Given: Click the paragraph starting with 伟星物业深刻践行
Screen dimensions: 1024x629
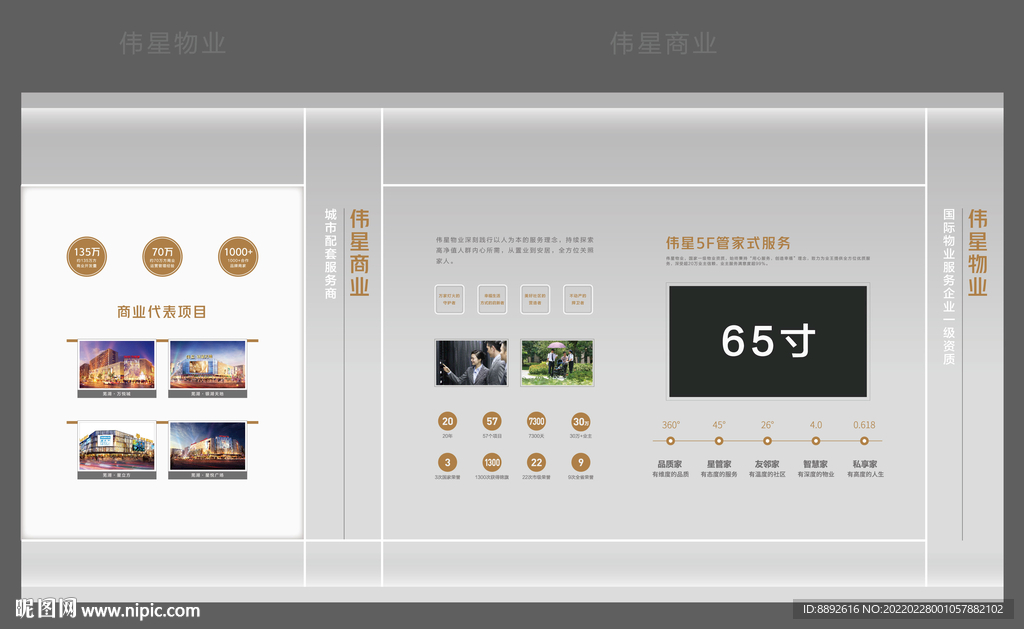Looking at the screenshot, I should 515,250.
